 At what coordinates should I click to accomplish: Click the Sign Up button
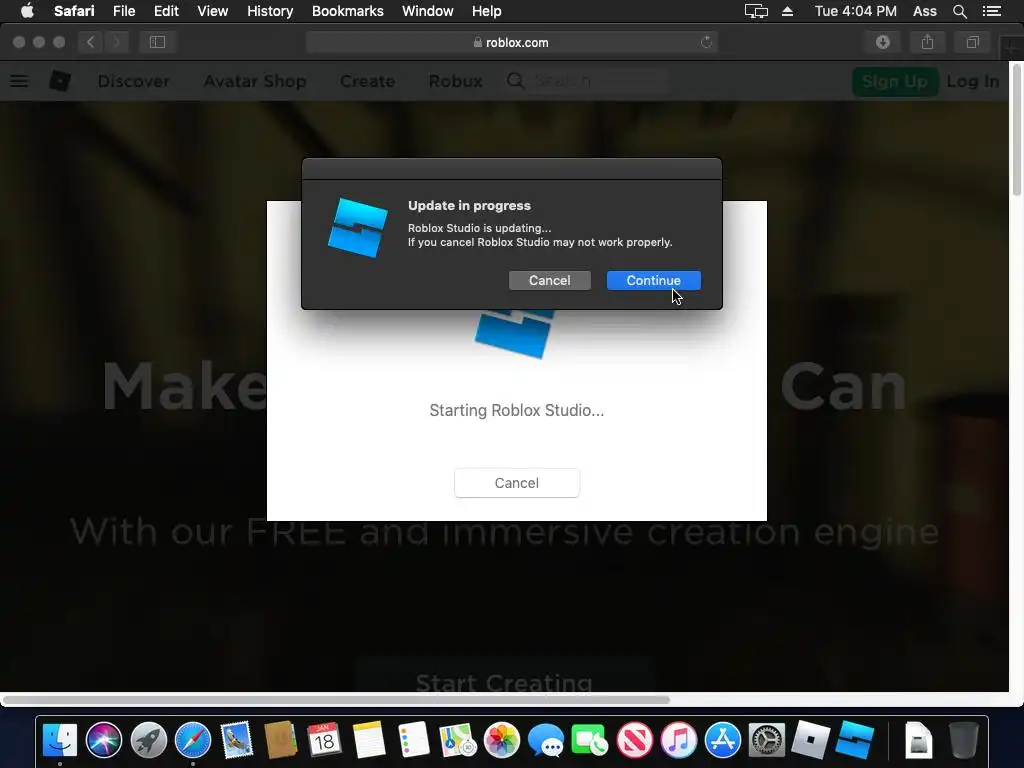pyautogui.click(x=895, y=81)
